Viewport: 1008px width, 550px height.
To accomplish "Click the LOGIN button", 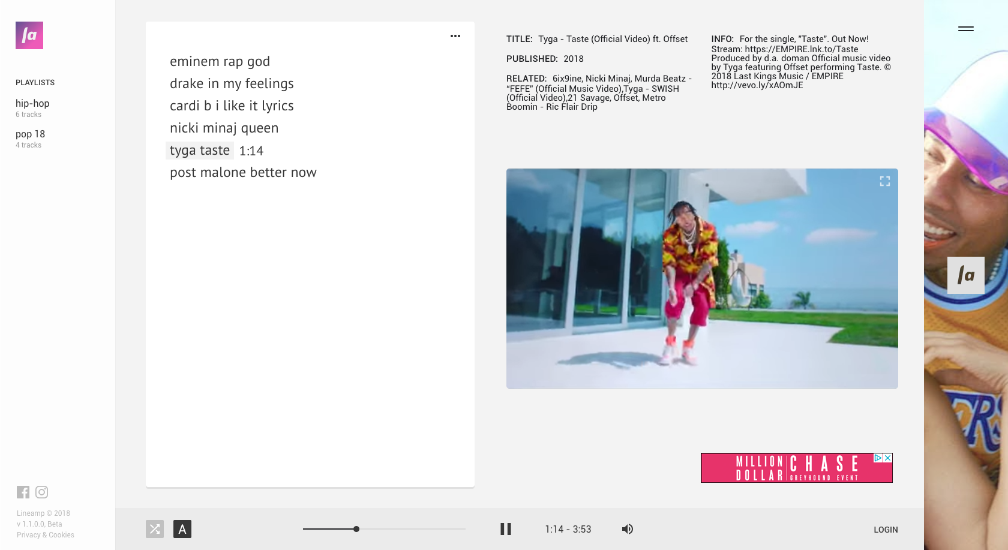I will coord(885,529).
